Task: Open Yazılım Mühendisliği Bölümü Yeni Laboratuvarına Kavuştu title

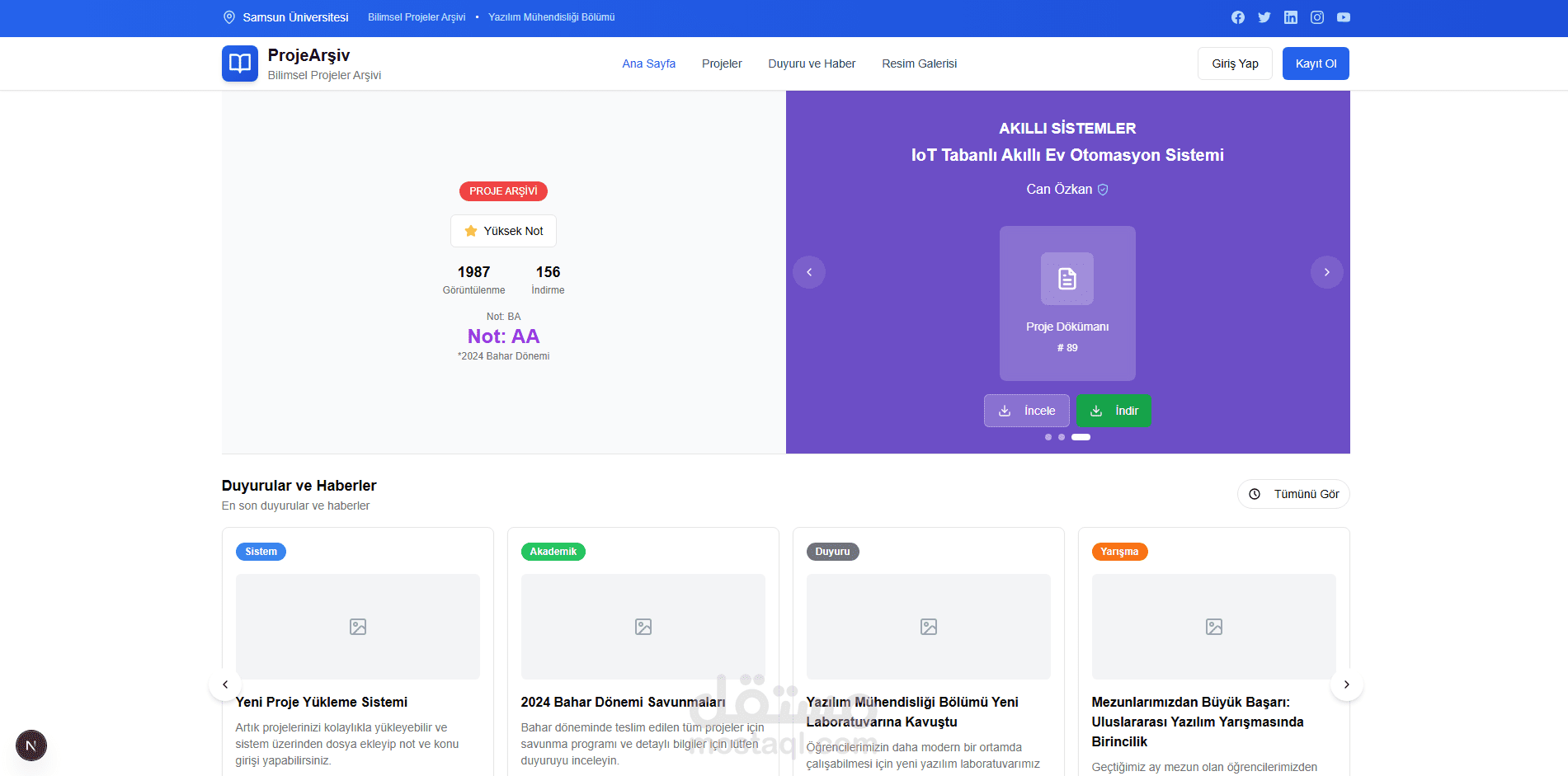Action: pyautogui.click(x=912, y=713)
